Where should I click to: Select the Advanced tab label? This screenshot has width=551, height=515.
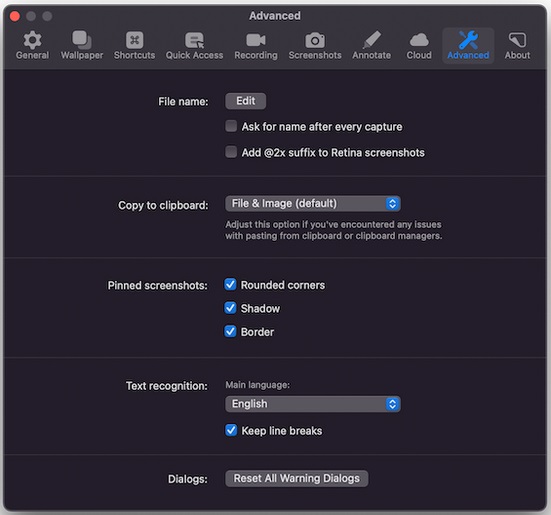click(468, 56)
